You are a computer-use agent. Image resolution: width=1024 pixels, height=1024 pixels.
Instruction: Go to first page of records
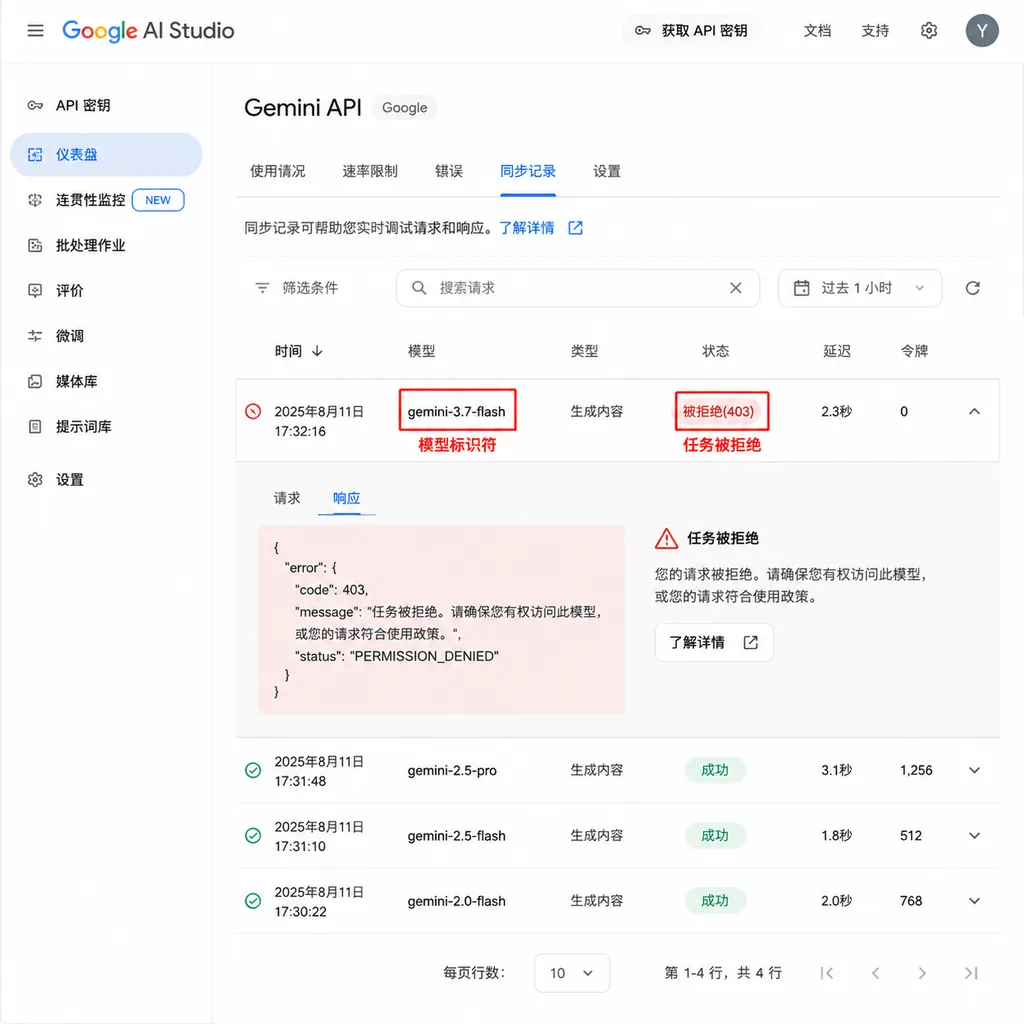point(827,973)
